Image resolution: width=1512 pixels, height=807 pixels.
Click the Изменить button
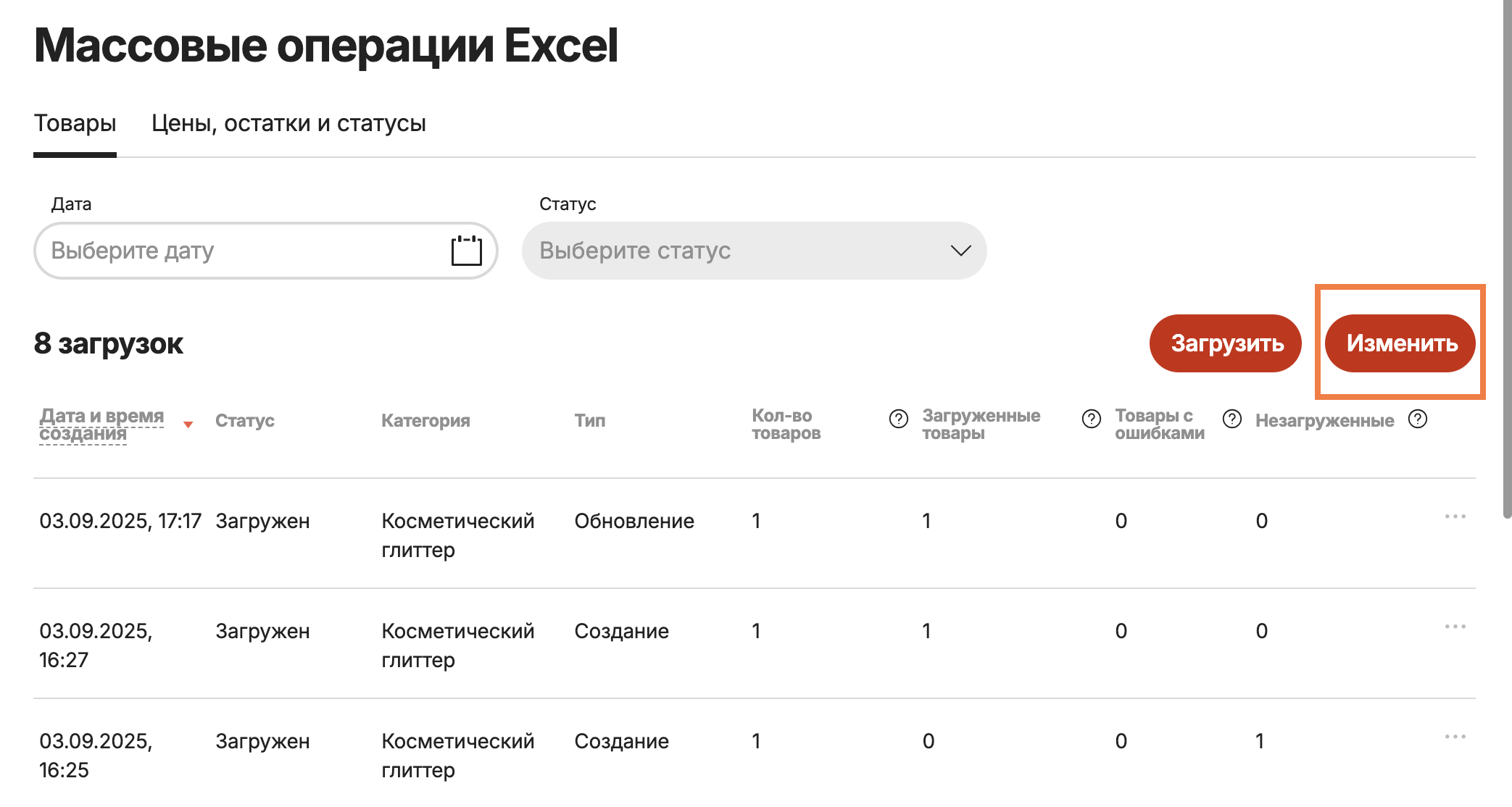click(1400, 343)
